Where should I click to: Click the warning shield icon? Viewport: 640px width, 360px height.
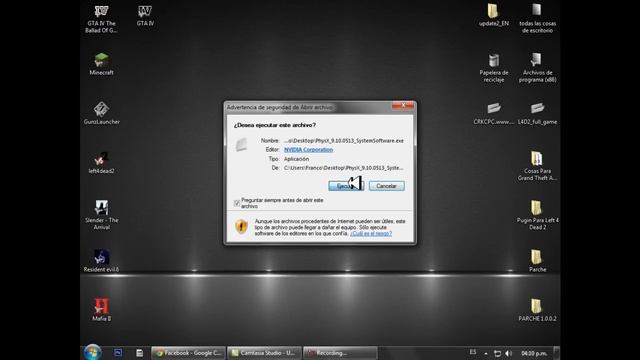point(241,226)
